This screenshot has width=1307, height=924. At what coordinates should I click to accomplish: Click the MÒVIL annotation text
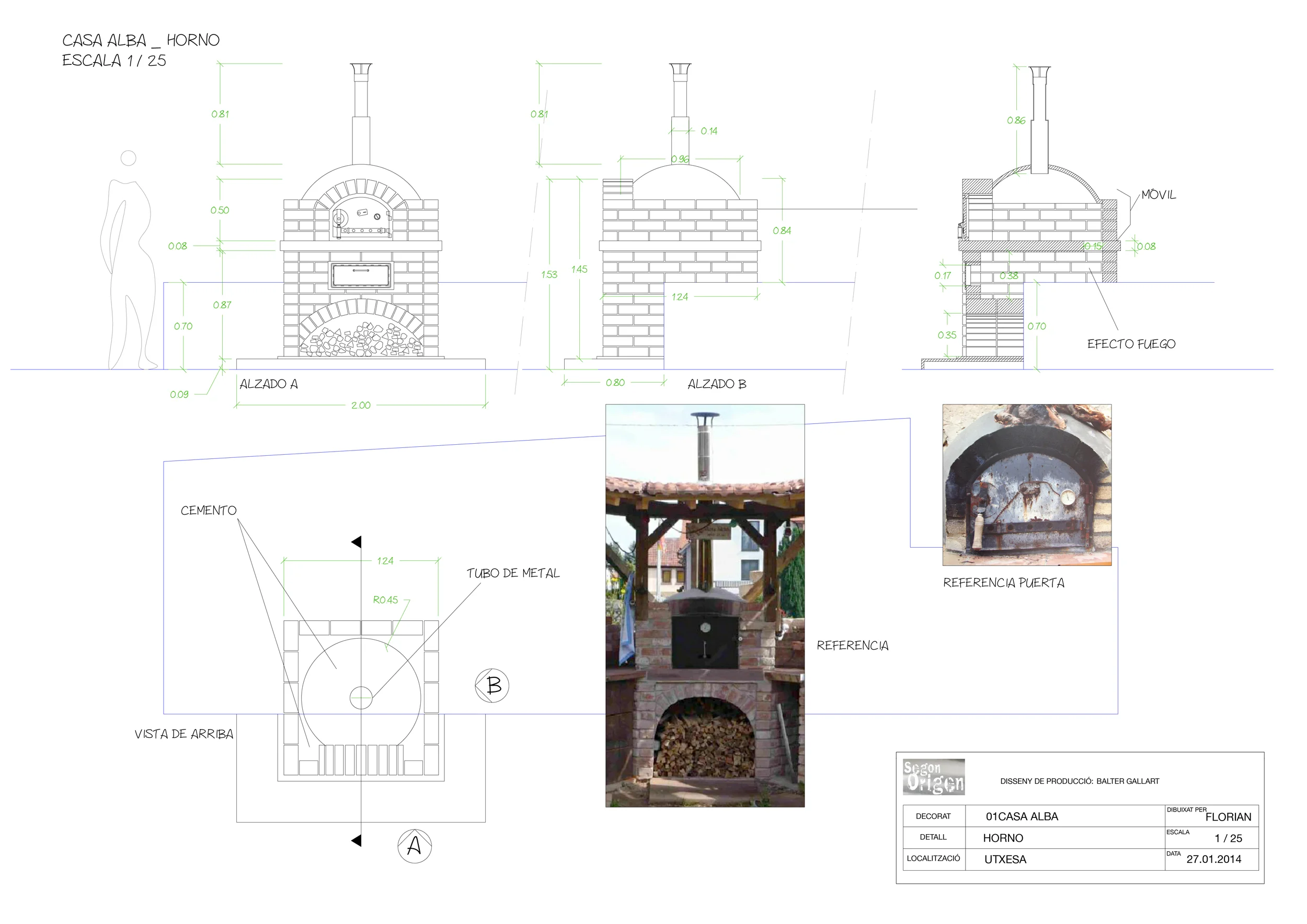[x=1159, y=194]
